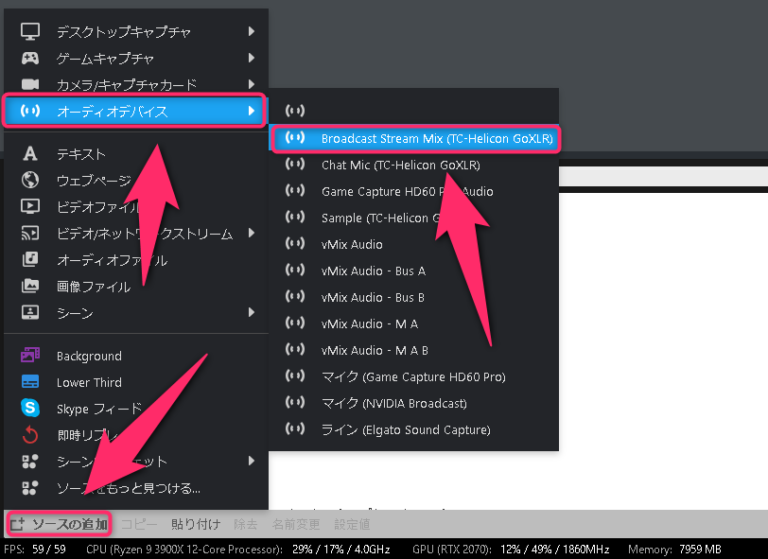Add an オーディオファイル source
768x559 pixels.
(136, 260)
